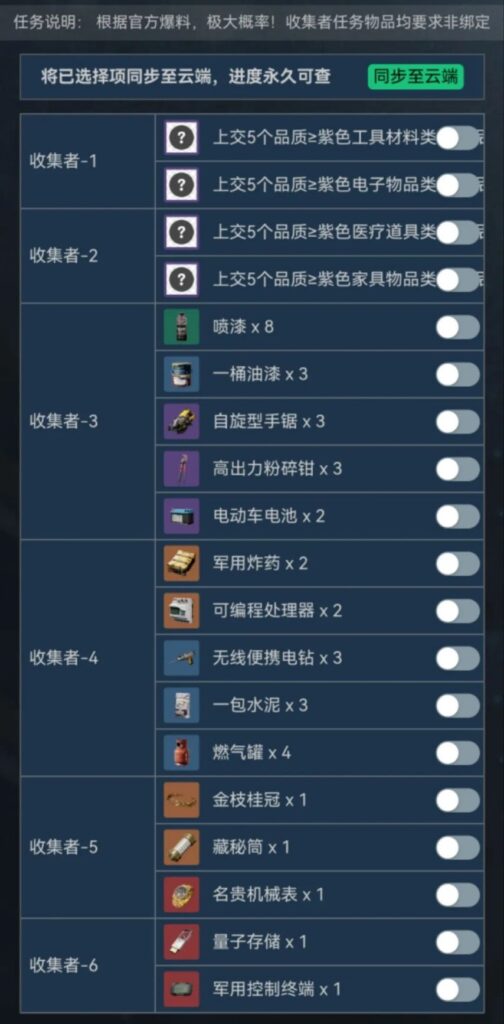Click the 一桶油漆 paint bucket icon

181,374
